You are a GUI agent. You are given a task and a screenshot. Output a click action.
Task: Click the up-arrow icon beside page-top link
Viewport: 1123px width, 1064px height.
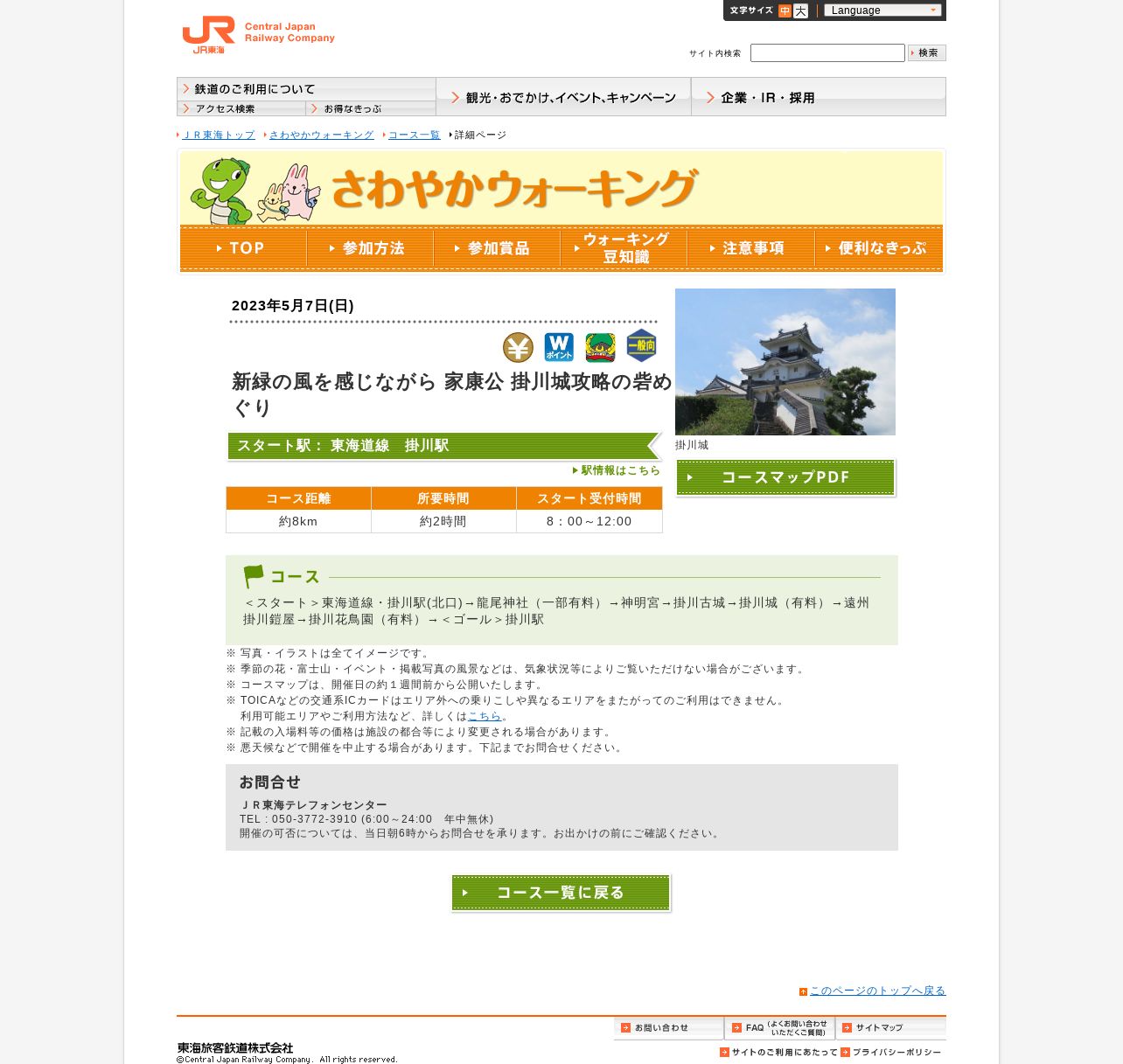tap(803, 991)
